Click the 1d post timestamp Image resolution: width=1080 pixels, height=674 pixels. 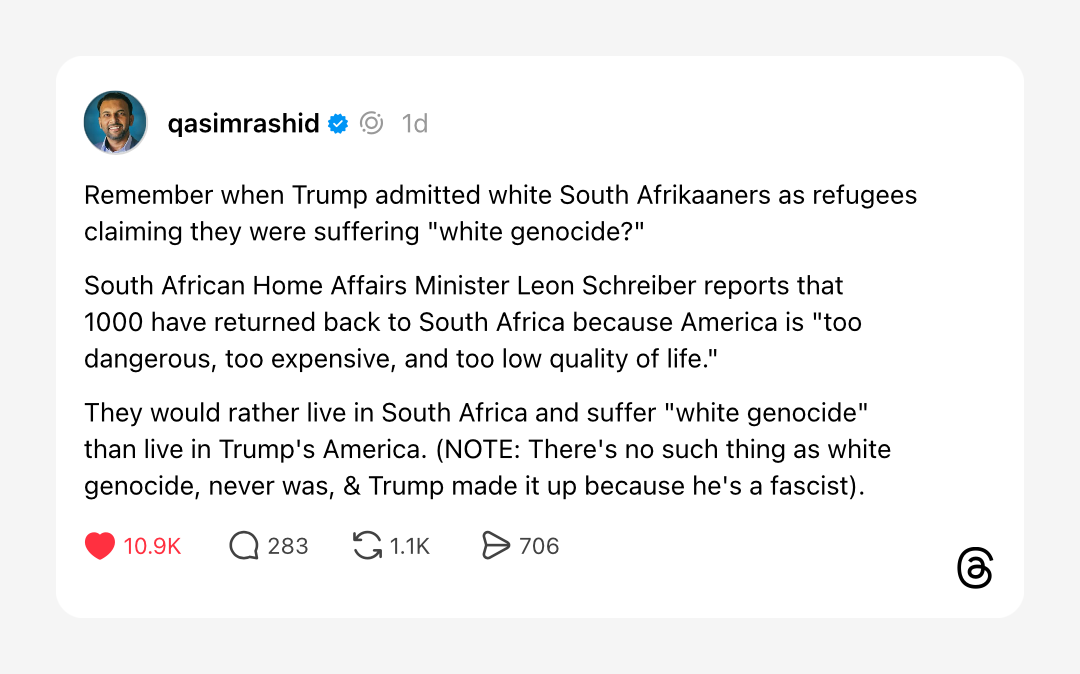pyautogui.click(x=415, y=124)
